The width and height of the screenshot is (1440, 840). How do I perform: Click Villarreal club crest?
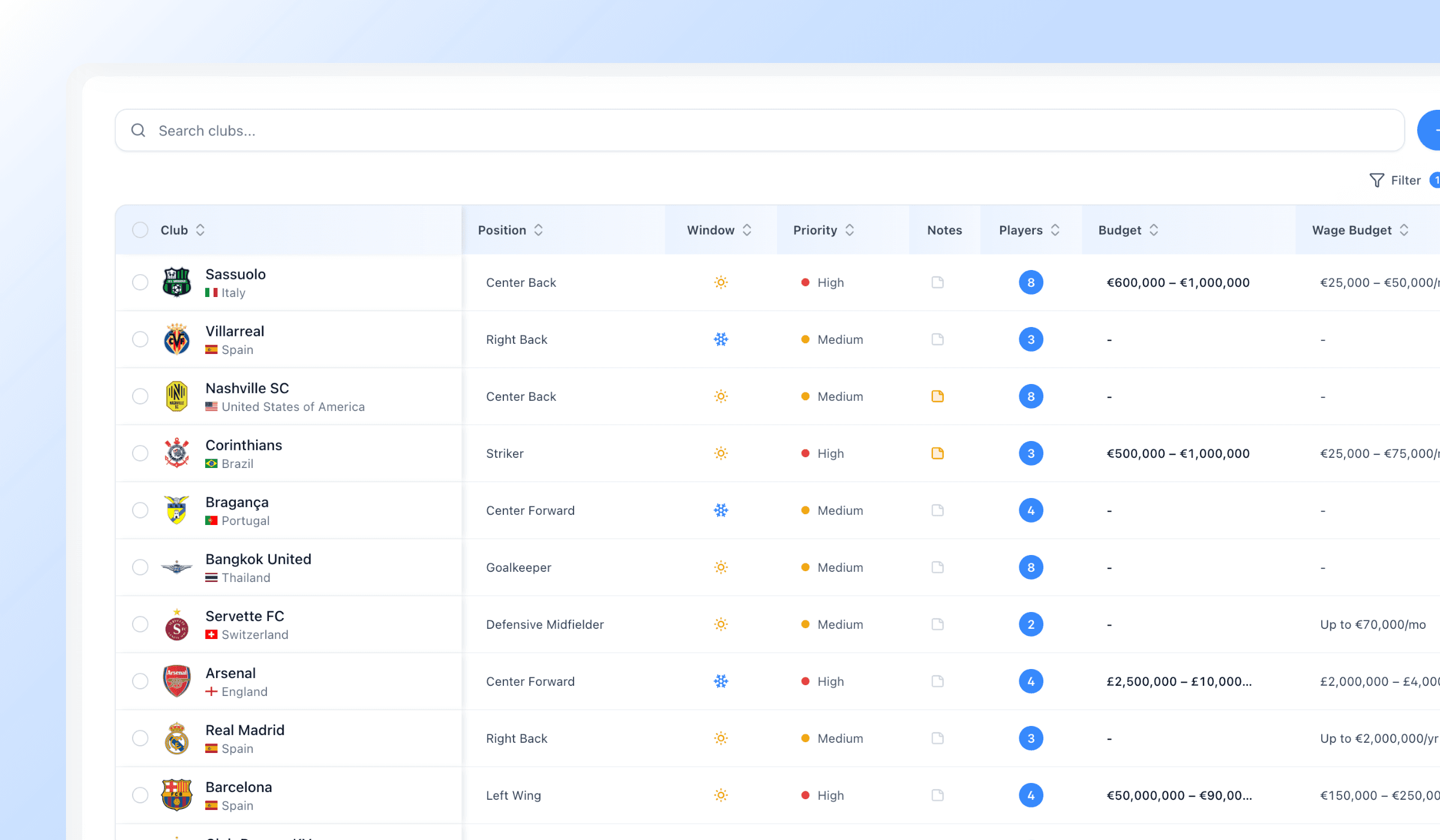coord(176,339)
